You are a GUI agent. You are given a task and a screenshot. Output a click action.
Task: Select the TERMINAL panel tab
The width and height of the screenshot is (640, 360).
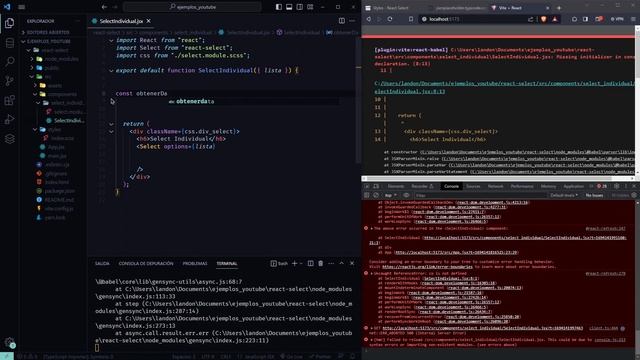coord(227,264)
